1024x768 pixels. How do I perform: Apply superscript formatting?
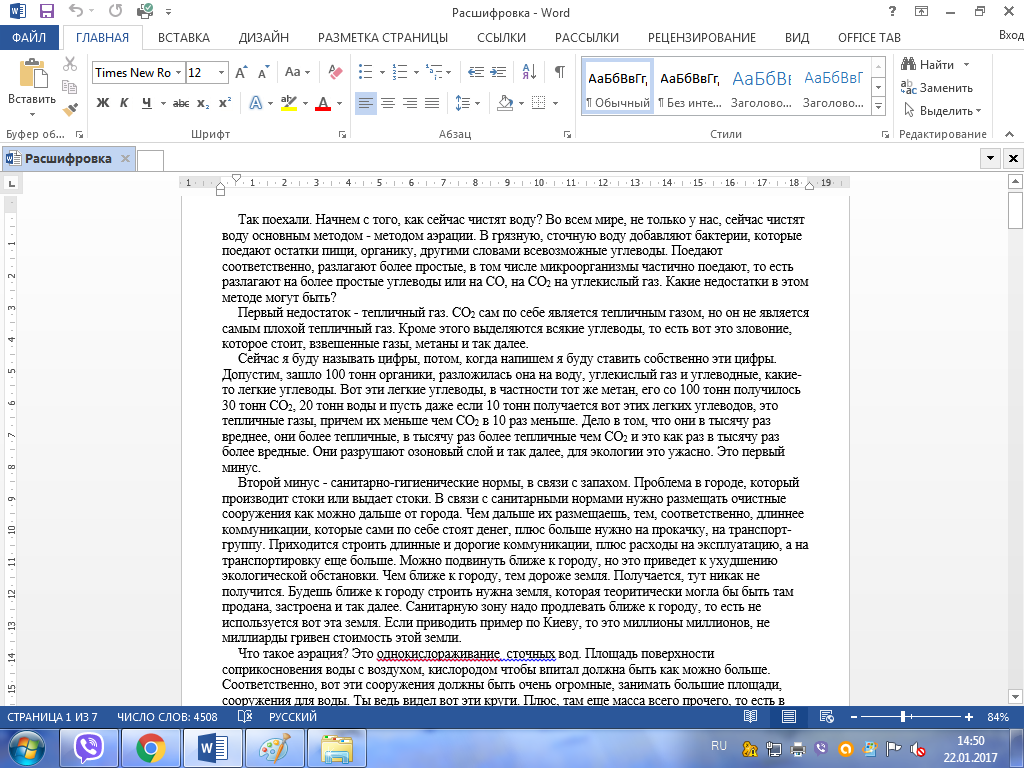[x=225, y=103]
